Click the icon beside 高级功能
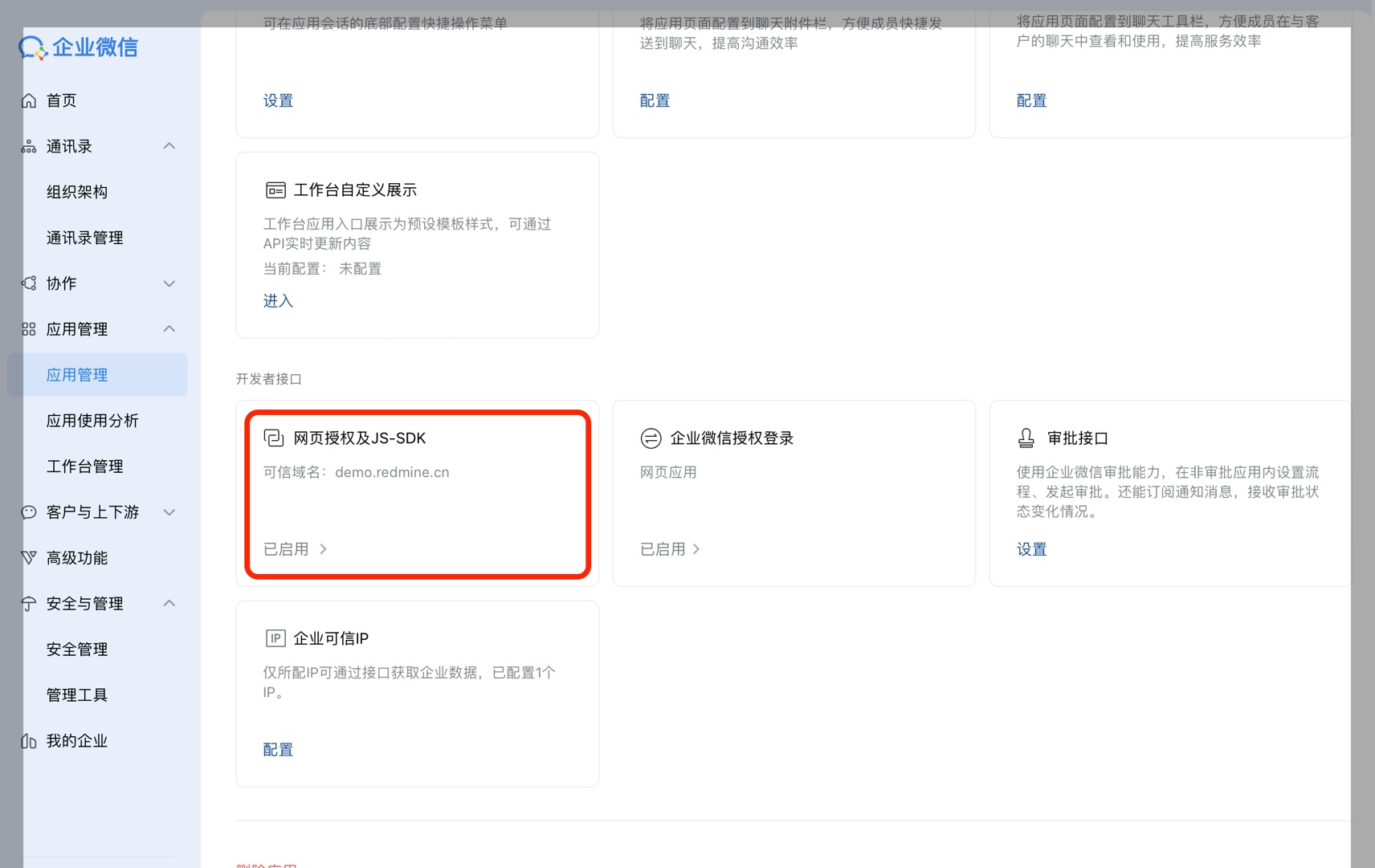This screenshot has height=868, width=1375. tap(29, 557)
